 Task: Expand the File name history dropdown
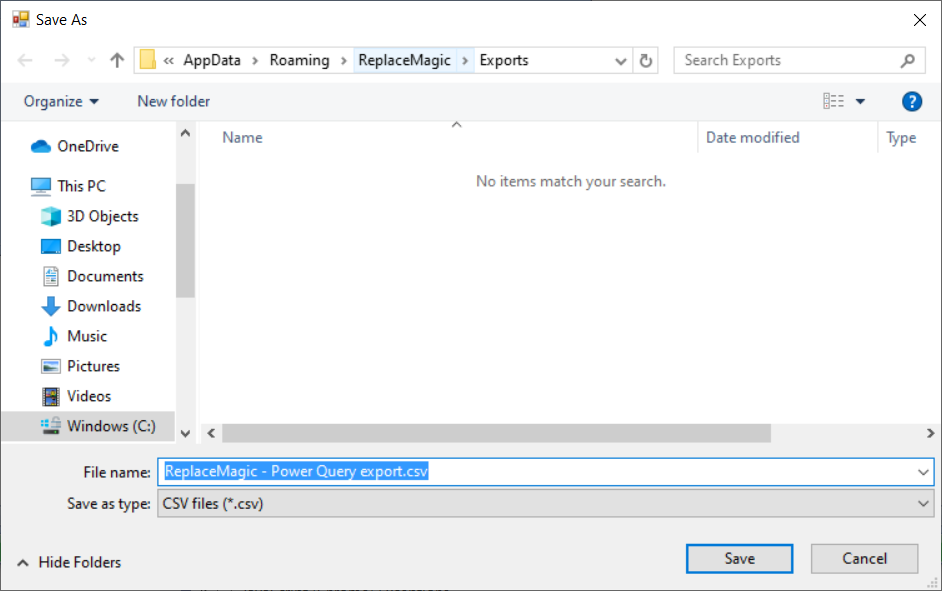924,472
